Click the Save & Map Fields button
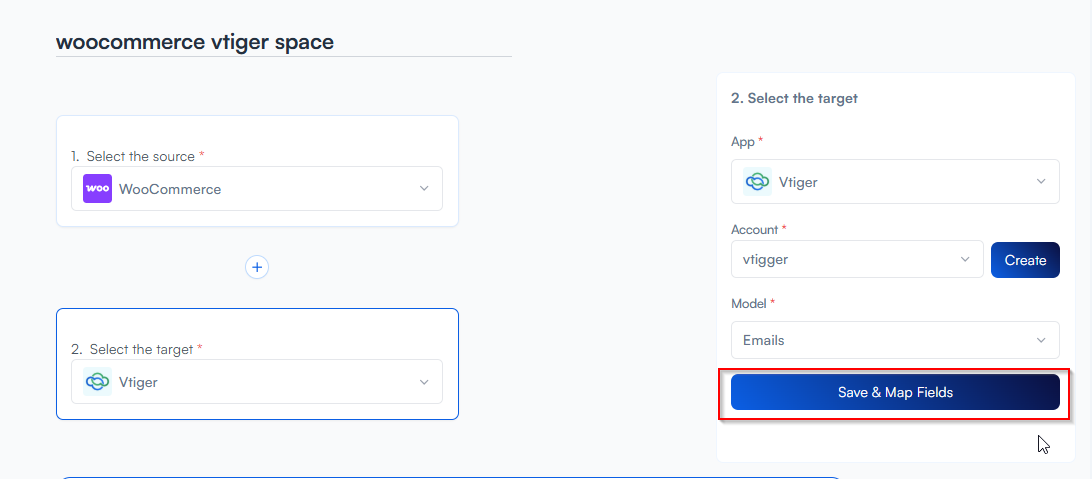 point(895,393)
